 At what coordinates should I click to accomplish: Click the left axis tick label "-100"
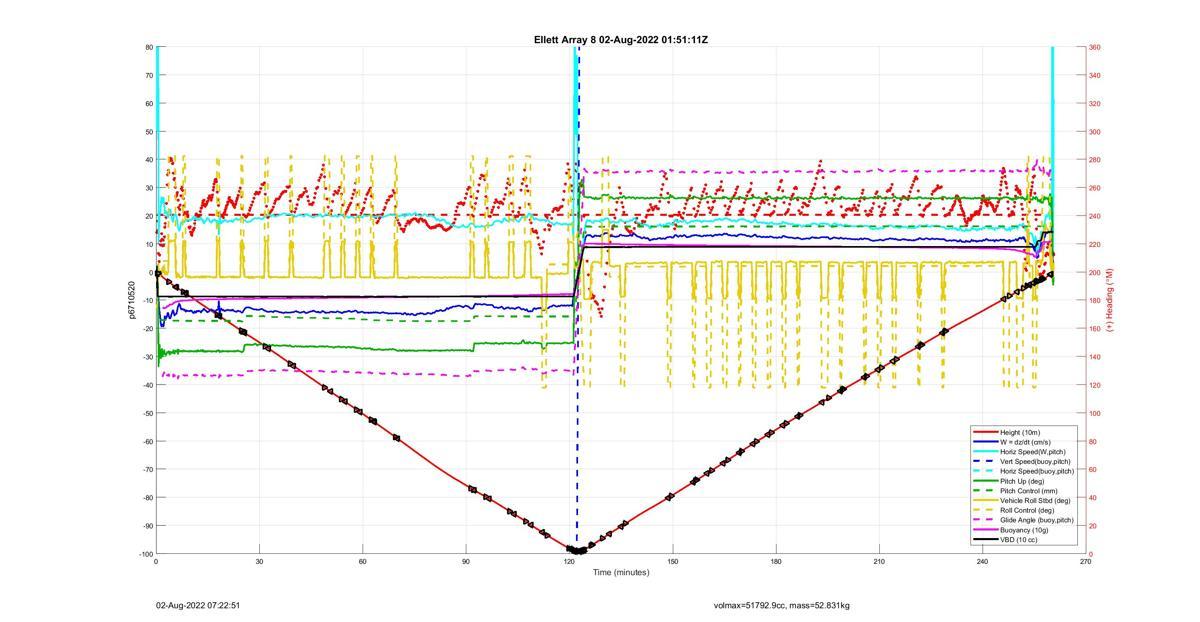coord(146,554)
